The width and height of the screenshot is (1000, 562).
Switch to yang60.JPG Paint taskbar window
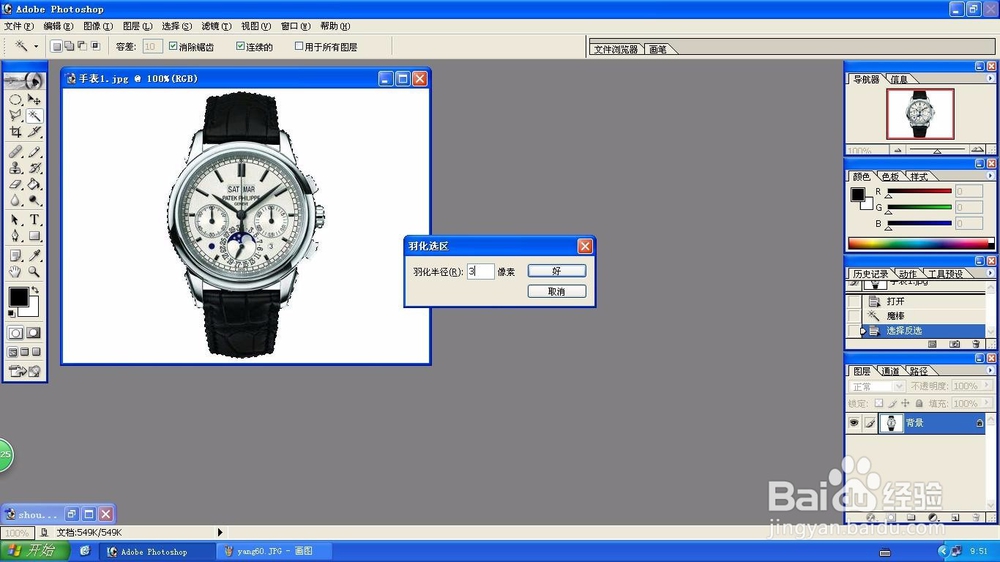click(274, 551)
